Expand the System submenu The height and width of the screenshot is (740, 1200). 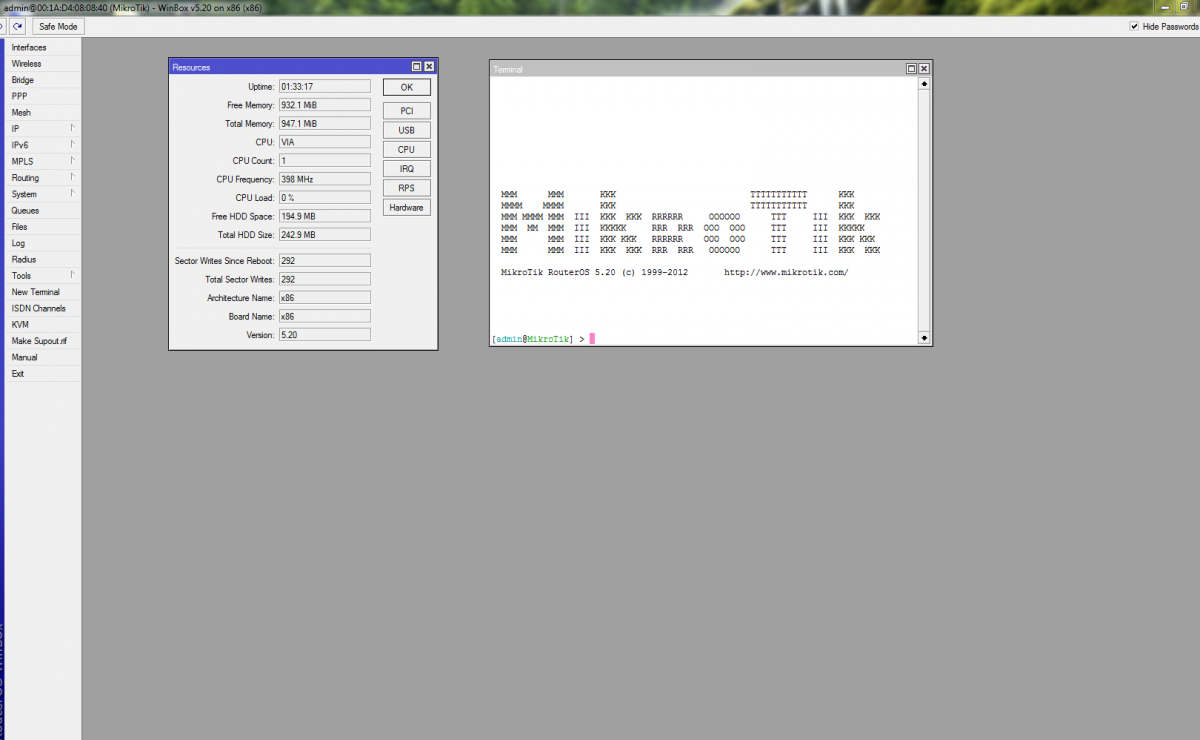tap(40, 194)
